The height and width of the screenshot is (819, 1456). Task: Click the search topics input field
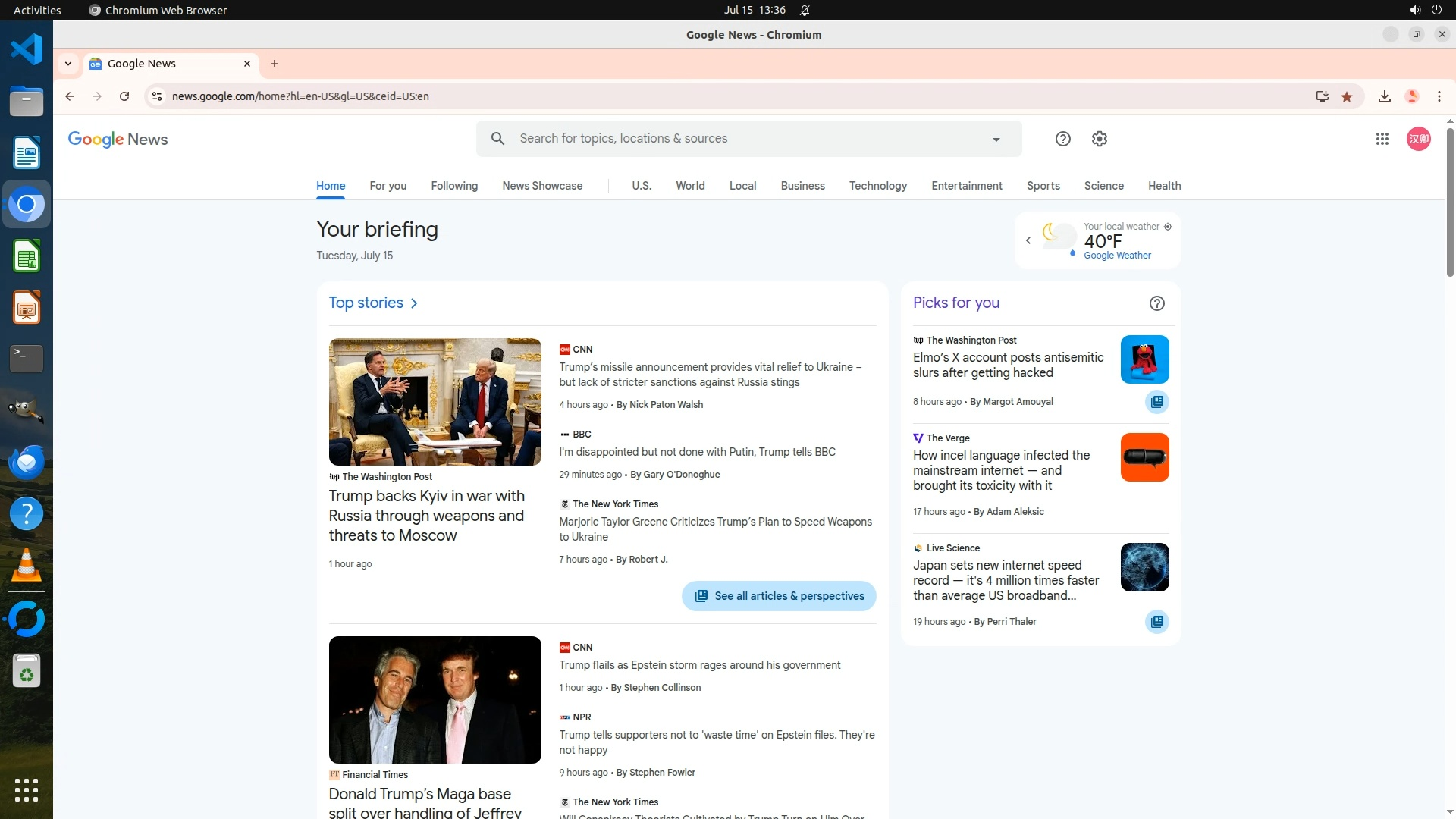point(743,139)
